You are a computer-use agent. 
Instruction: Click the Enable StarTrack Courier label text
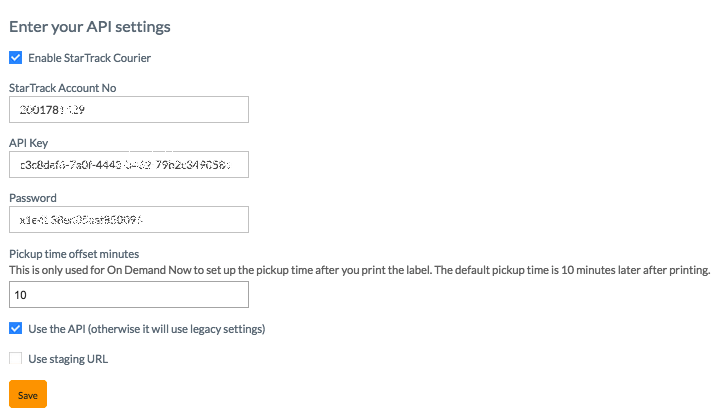pos(89,58)
